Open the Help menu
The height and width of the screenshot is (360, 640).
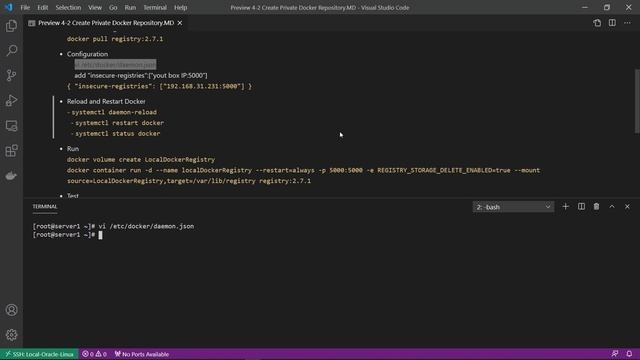point(180,7)
